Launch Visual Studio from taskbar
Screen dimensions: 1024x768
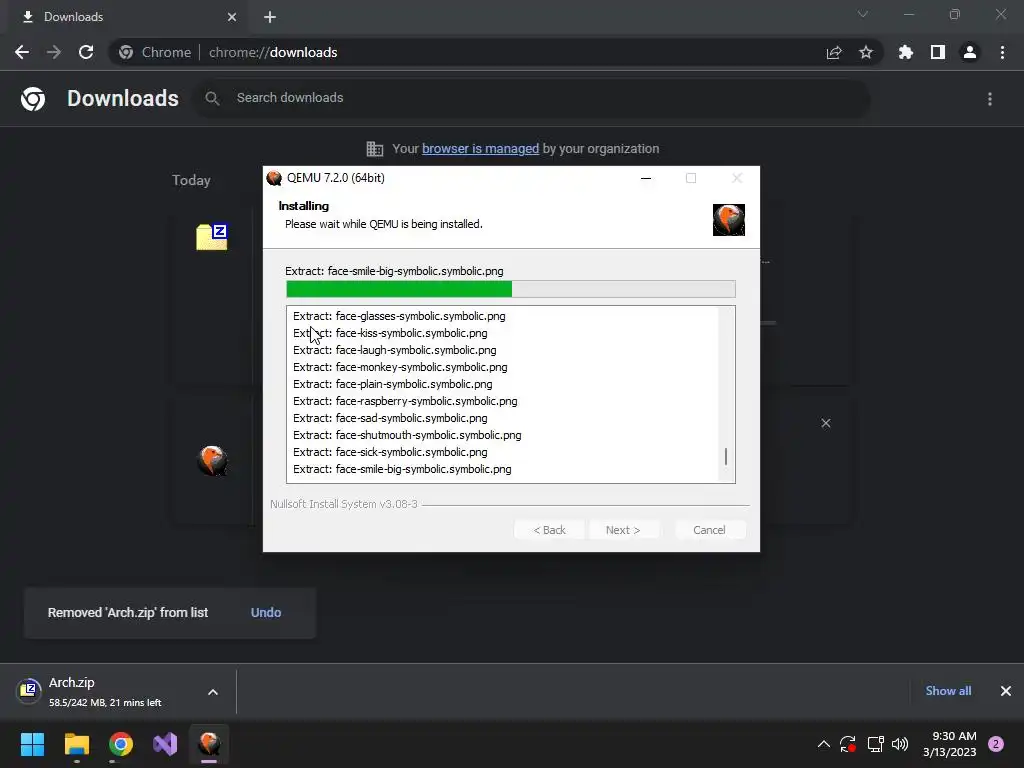(165, 744)
